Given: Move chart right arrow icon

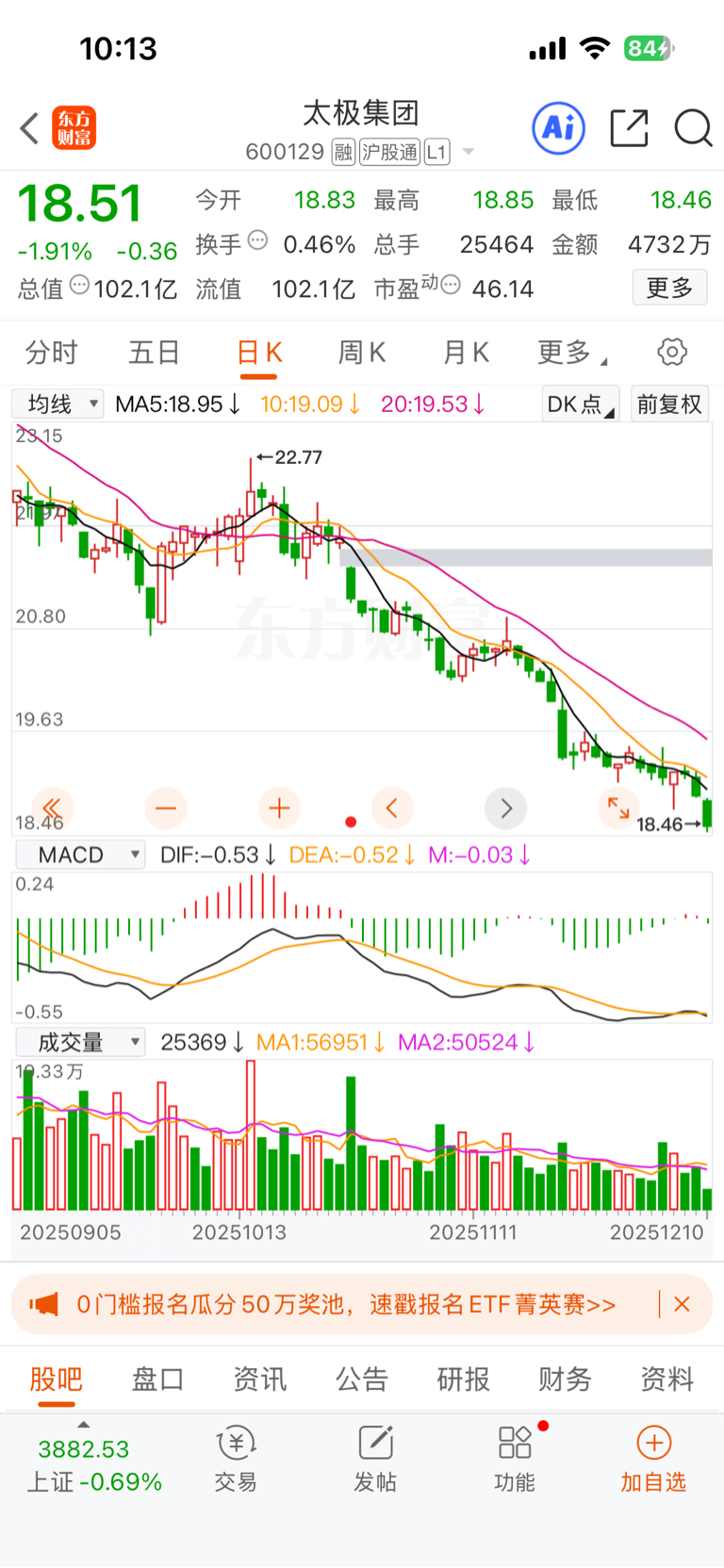Looking at the screenshot, I should pos(506,808).
